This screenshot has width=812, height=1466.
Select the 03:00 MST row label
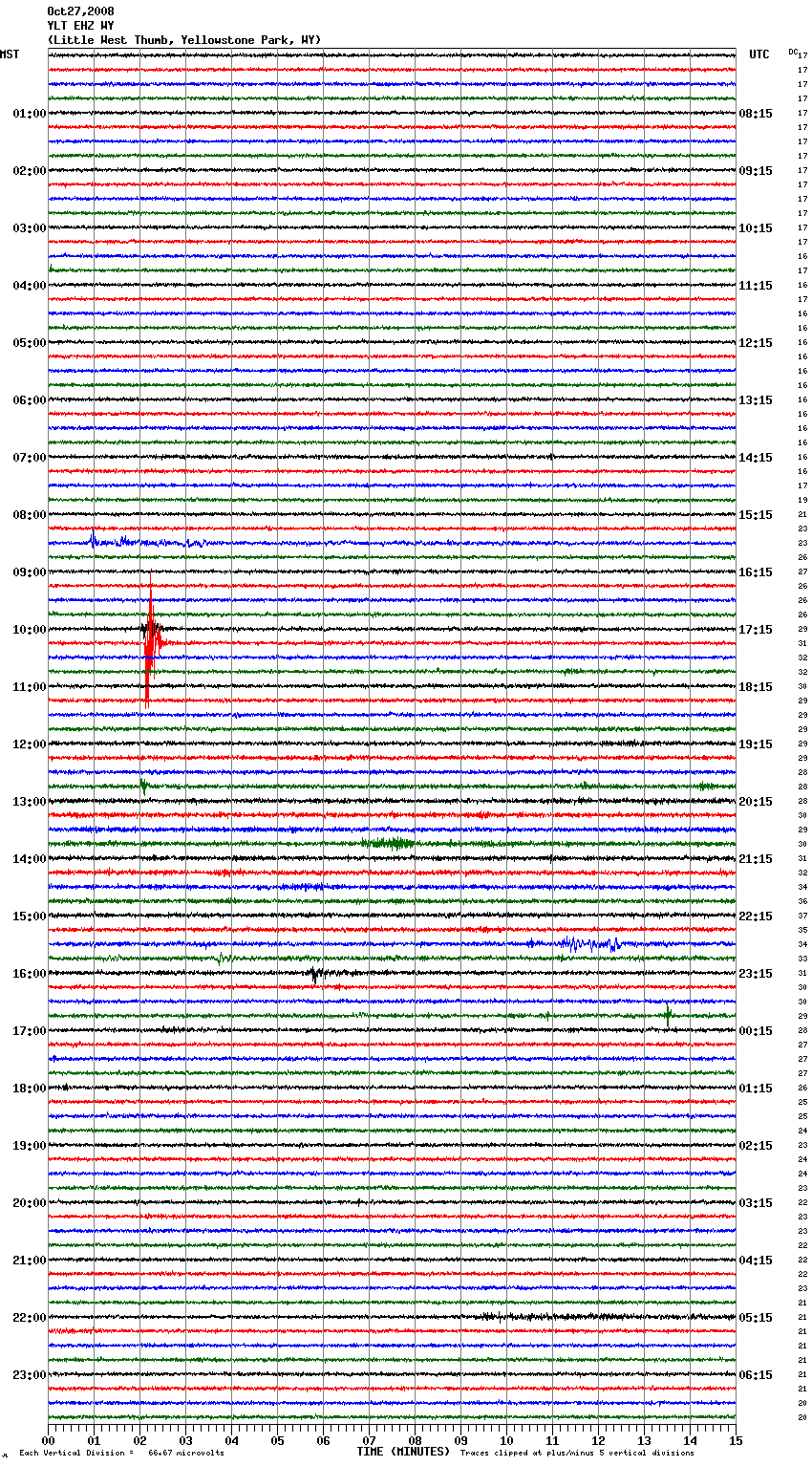pyautogui.click(x=30, y=228)
